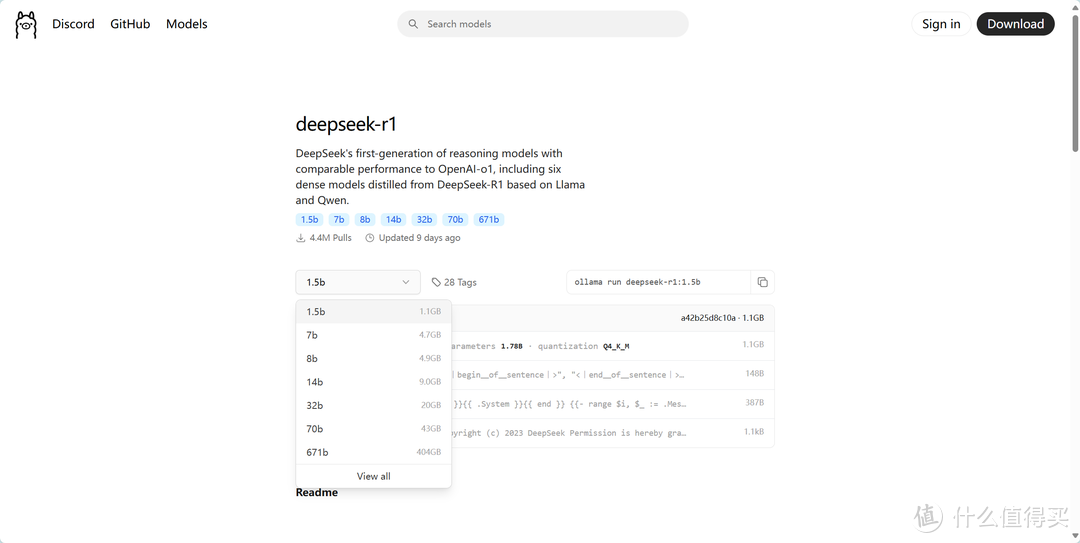This screenshot has width=1080, height=543.
Task: Click the clock icon beside Updated 9 days ago
Action: point(370,238)
